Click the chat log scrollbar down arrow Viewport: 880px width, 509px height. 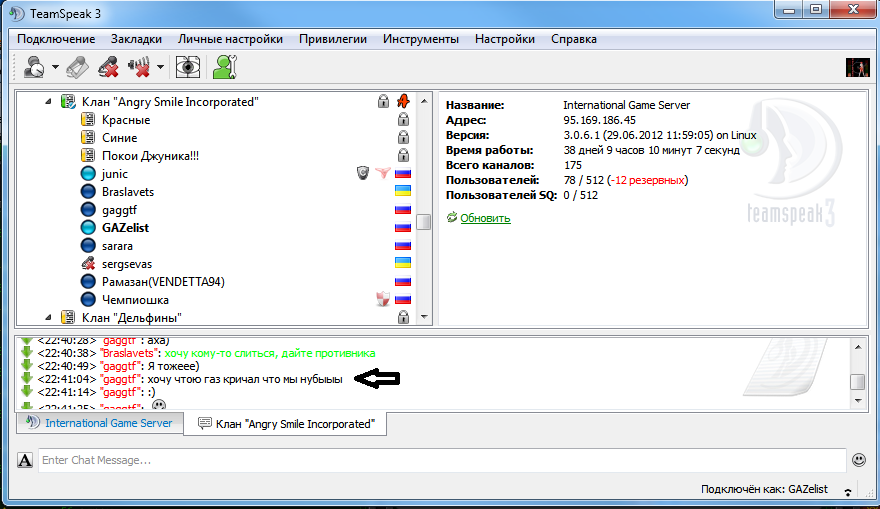858,400
